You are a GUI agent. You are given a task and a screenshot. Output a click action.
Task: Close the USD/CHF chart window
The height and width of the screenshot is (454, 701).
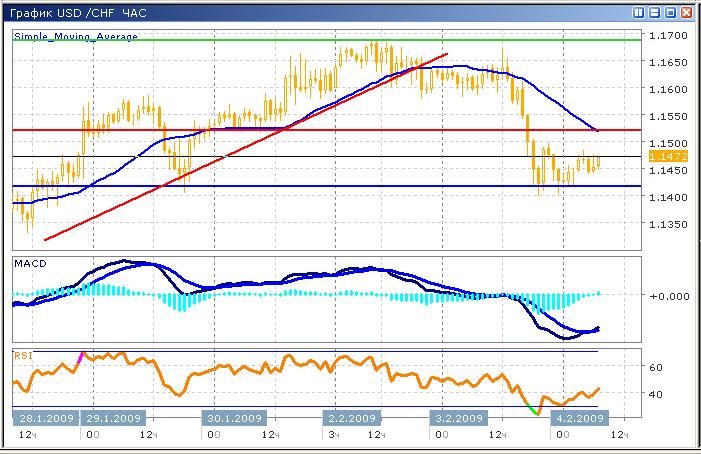coord(686,13)
